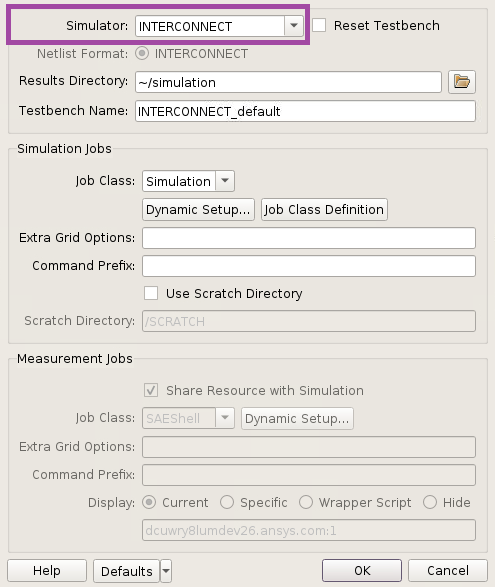Viewport: 495px width, 587px height.
Task: Click the Cancel button
Action: 448,571
